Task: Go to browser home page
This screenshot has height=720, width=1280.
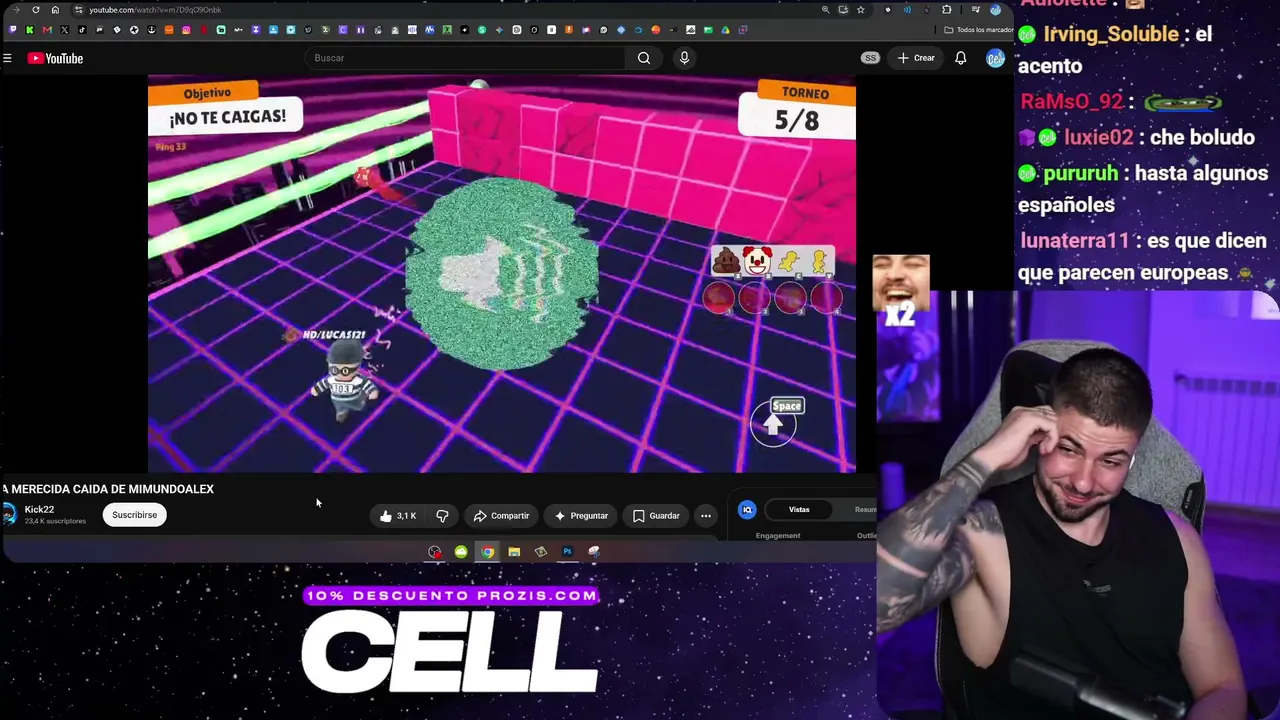Action: point(55,10)
